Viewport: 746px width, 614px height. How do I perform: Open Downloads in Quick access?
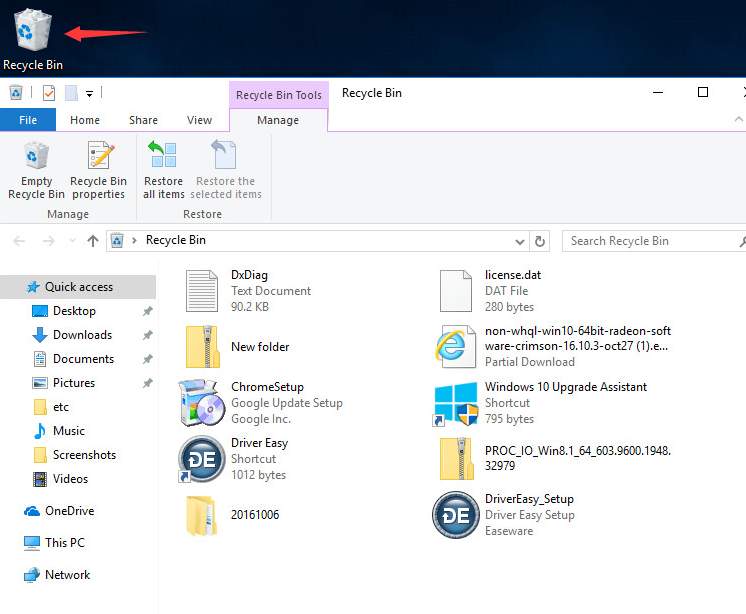(x=83, y=335)
